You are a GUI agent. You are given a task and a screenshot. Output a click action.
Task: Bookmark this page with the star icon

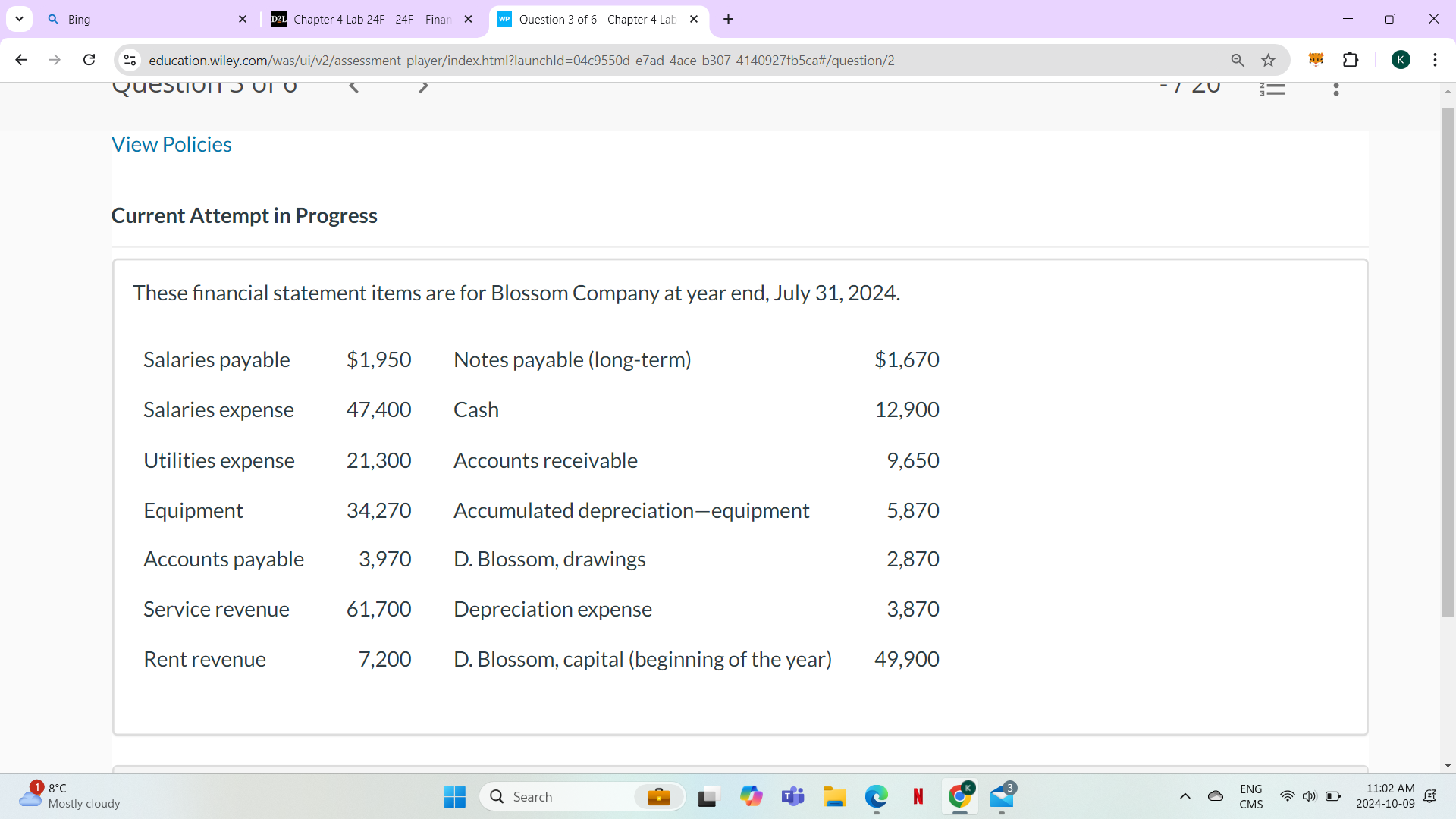pyautogui.click(x=1268, y=60)
